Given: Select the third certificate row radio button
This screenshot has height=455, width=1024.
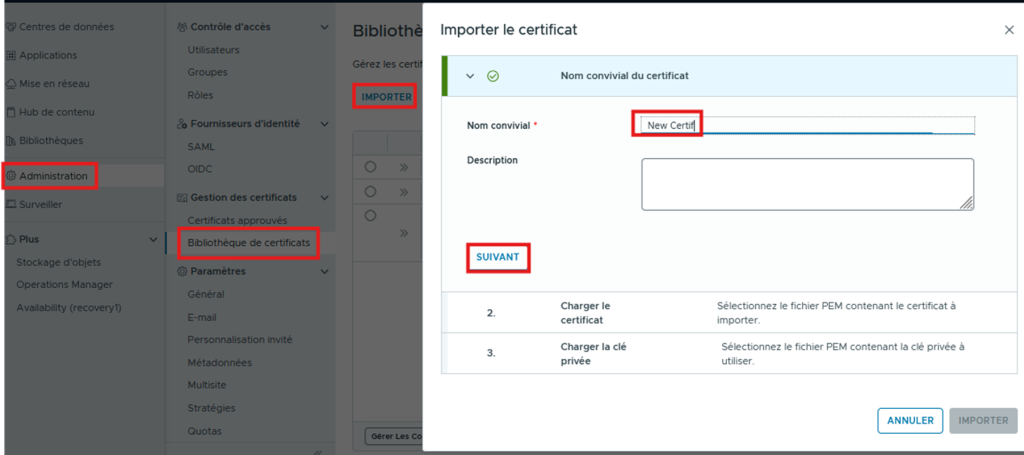Looking at the screenshot, I should (370, 215).
